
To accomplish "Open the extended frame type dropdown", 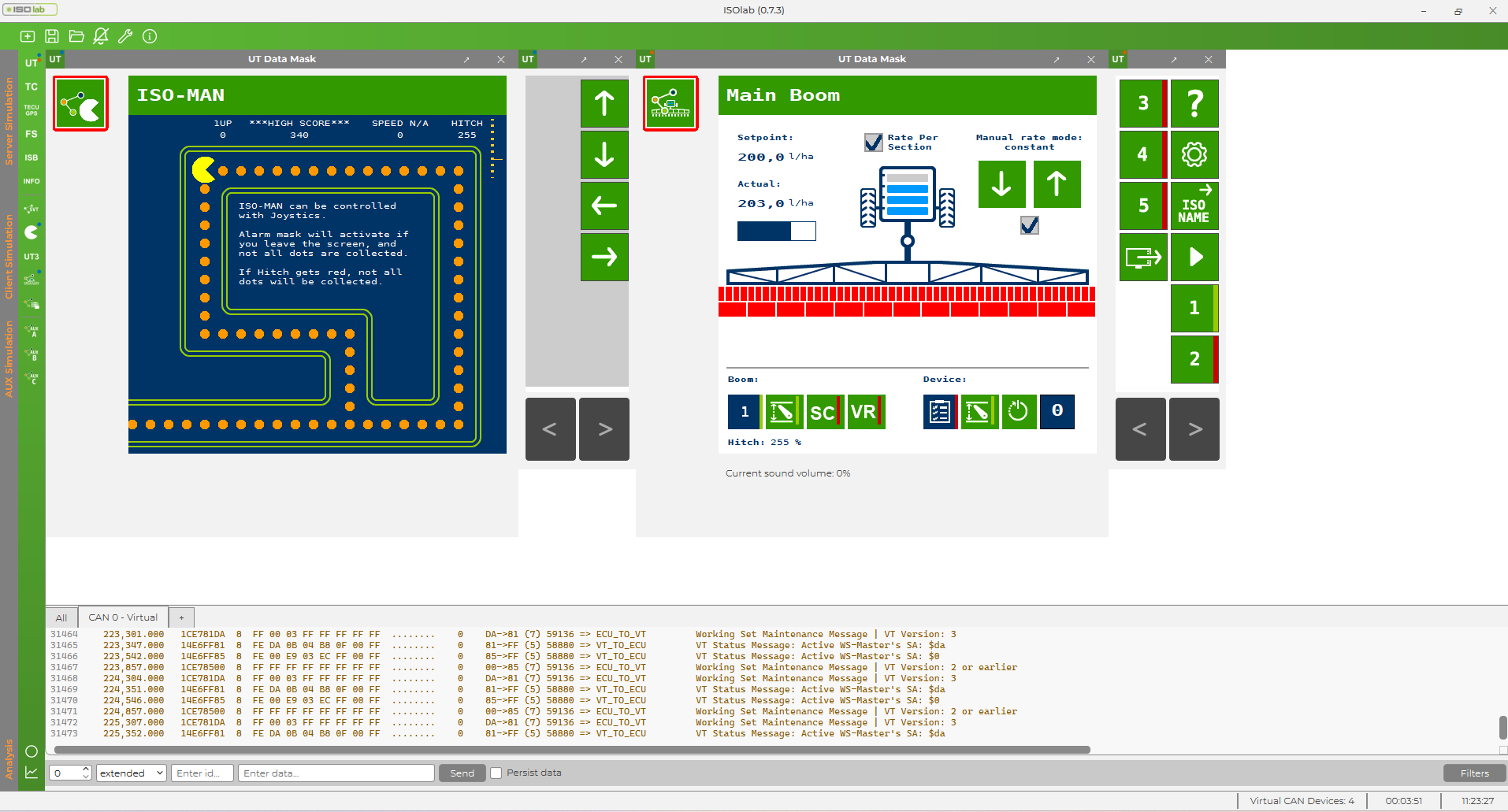I will [x=132, y=773].
